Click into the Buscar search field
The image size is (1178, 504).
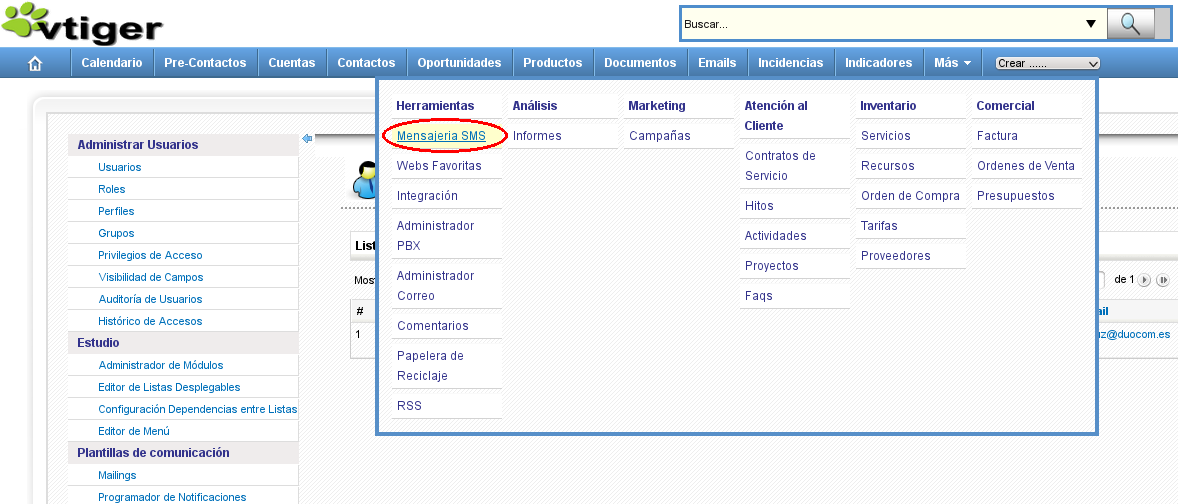[880, 24]
